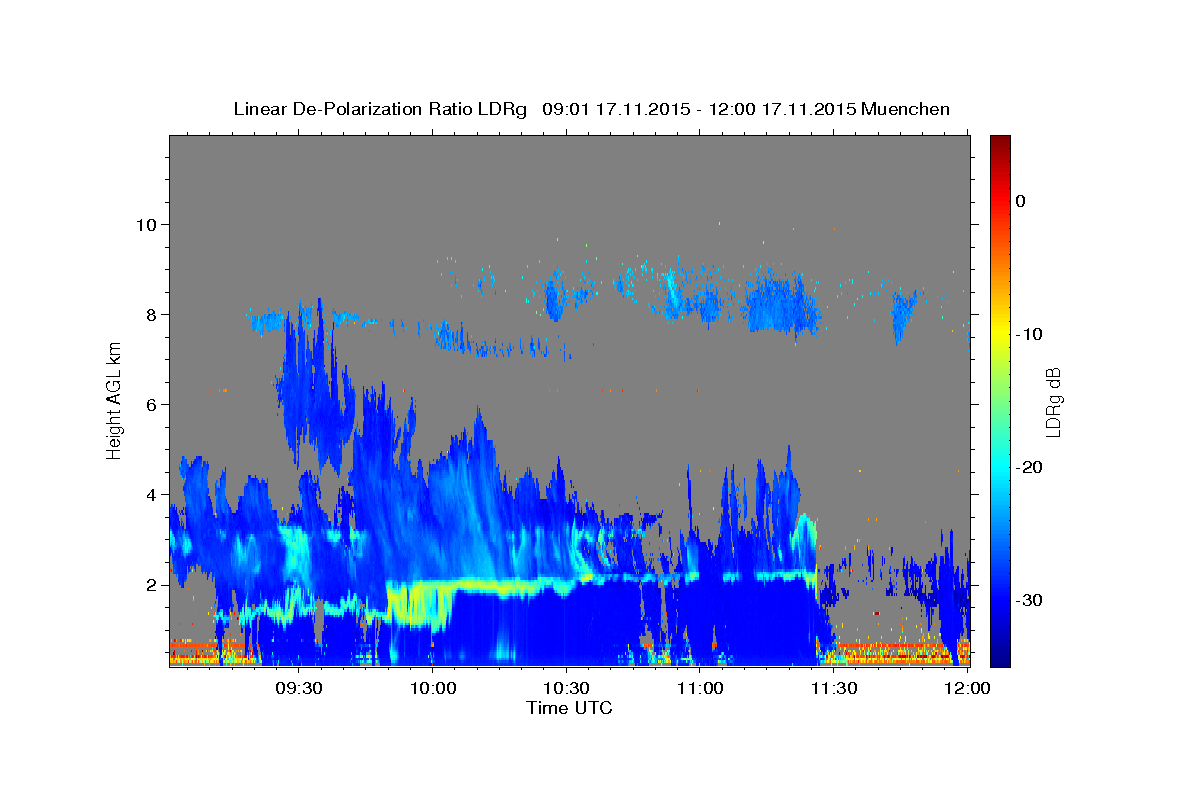Click the colorbar value '-20'
1200x800 pixels.
pos(1029,467)
